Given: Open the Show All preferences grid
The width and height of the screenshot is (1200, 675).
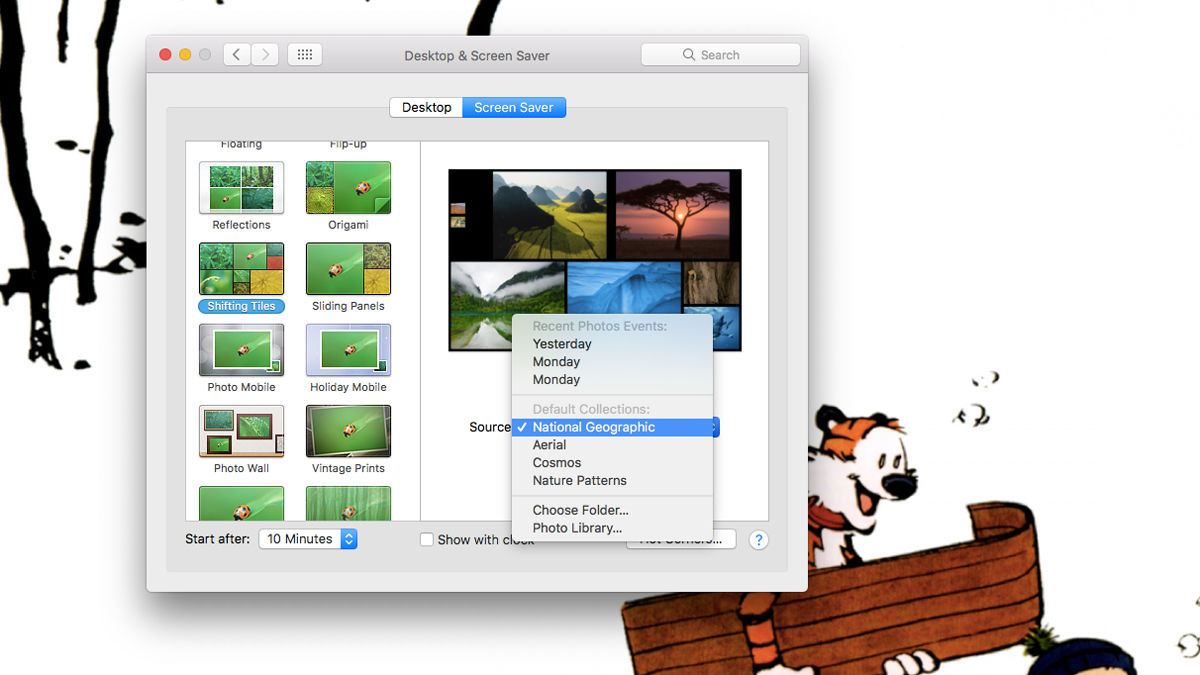Looking at the screenshot, I should 305,55.
